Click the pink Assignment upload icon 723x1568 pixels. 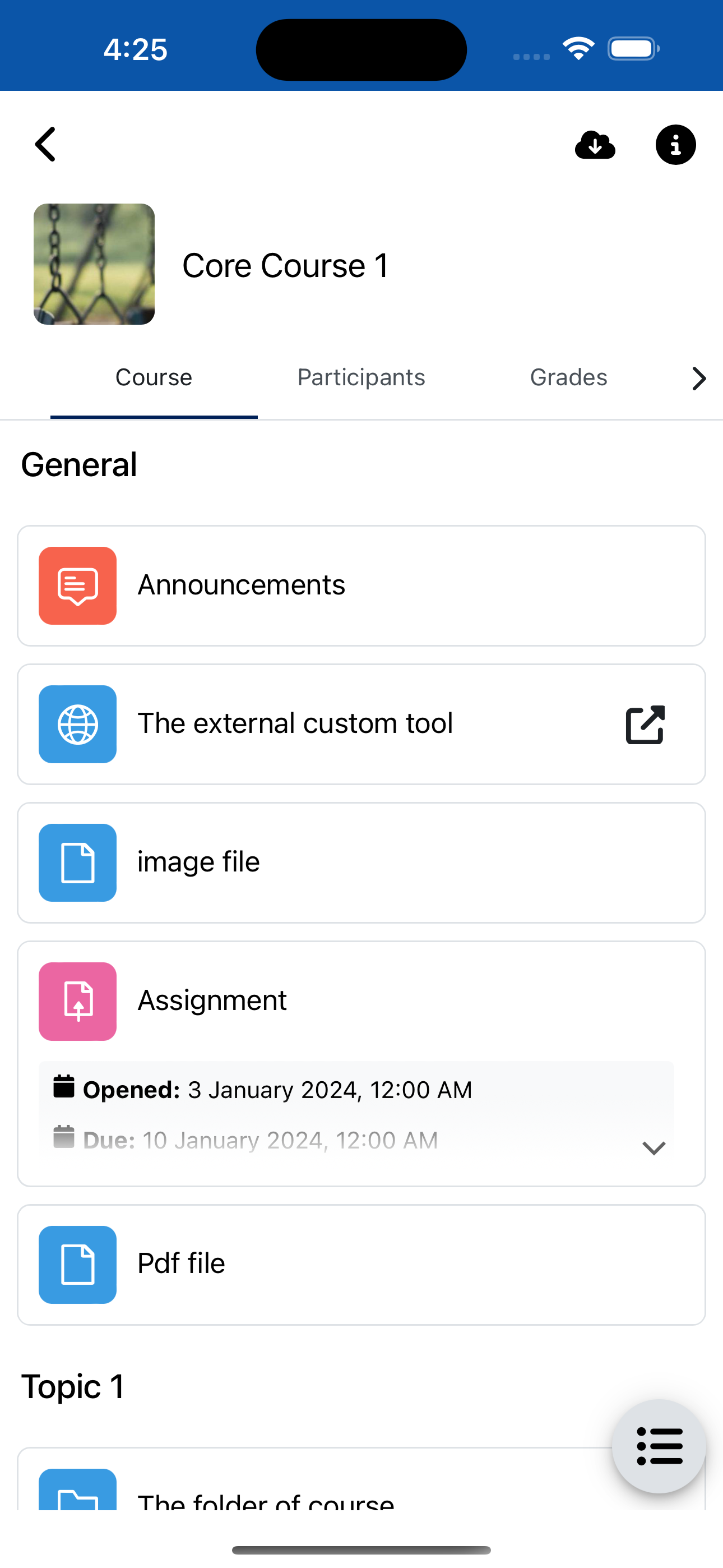point(78,1001)
